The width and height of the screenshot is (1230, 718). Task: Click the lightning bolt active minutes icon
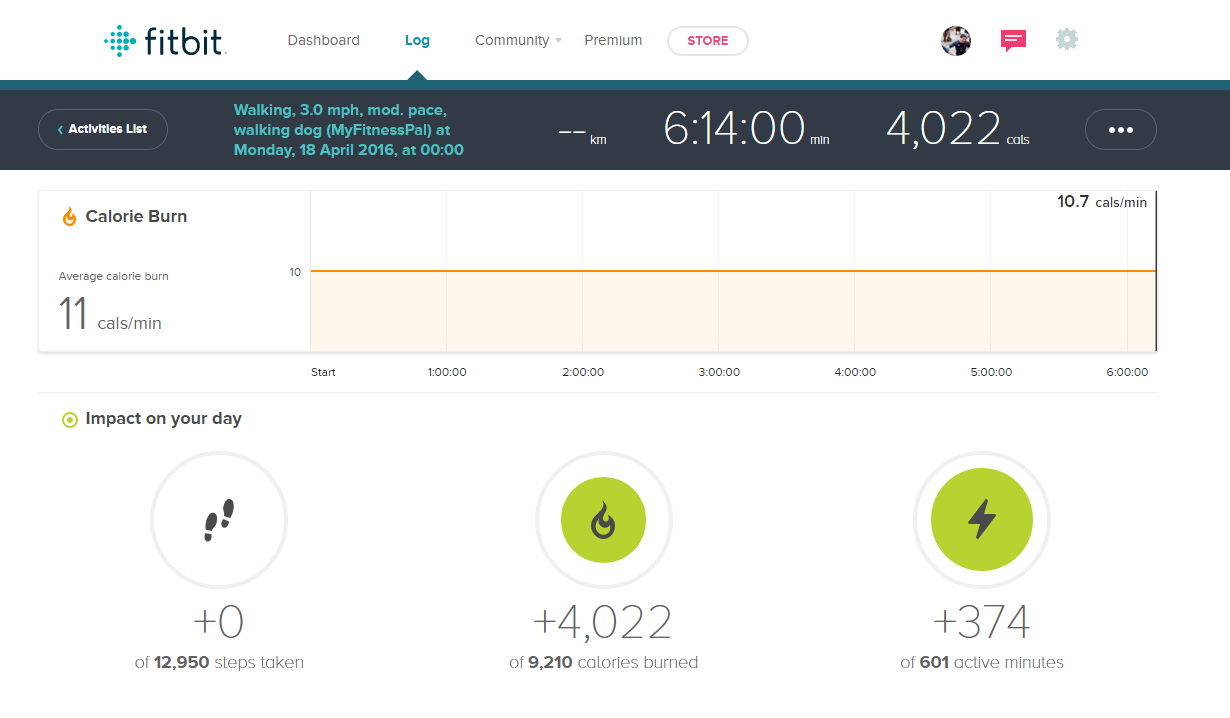(981, 519)
